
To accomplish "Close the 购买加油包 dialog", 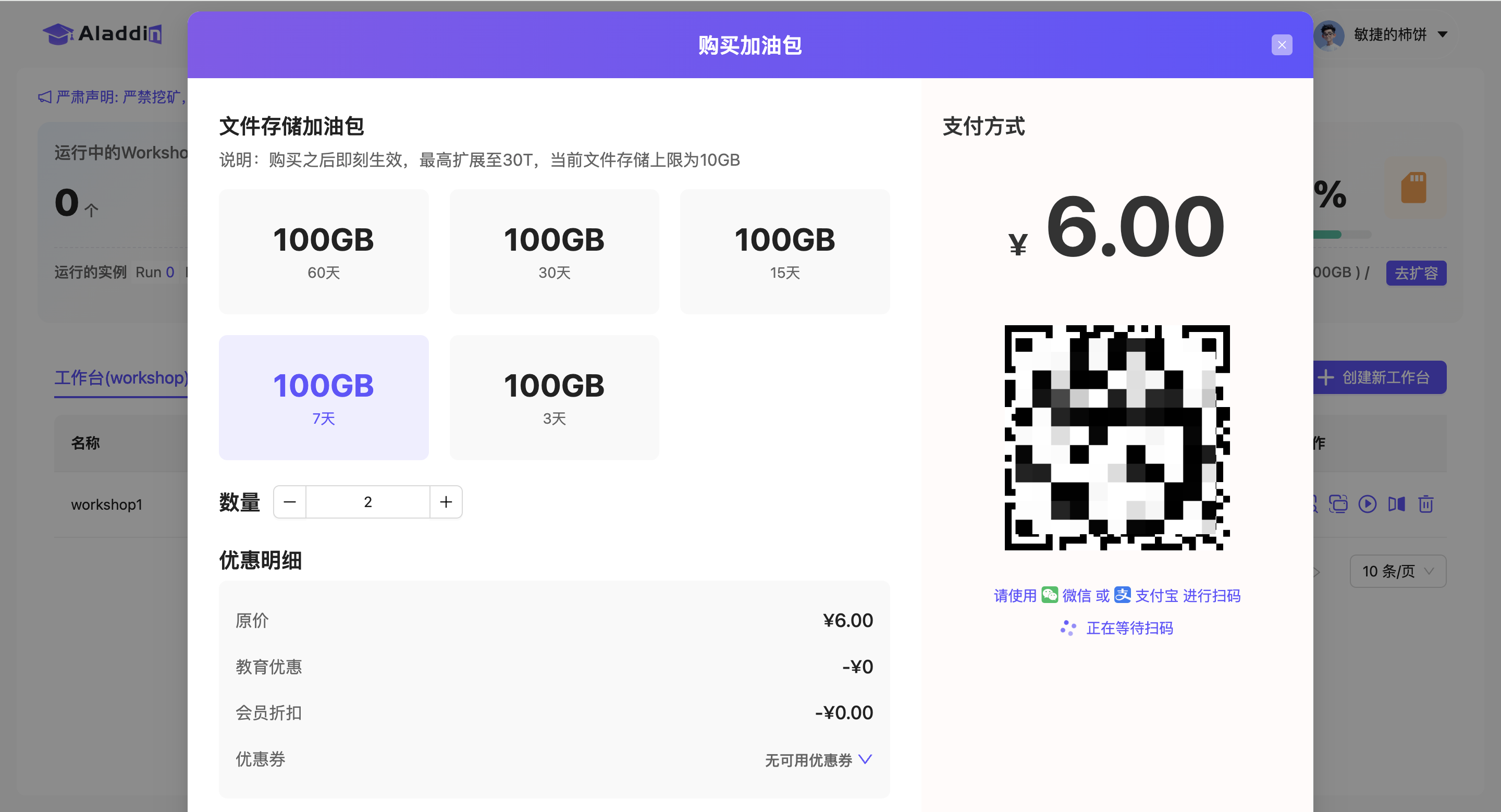I will [1282, 45].
